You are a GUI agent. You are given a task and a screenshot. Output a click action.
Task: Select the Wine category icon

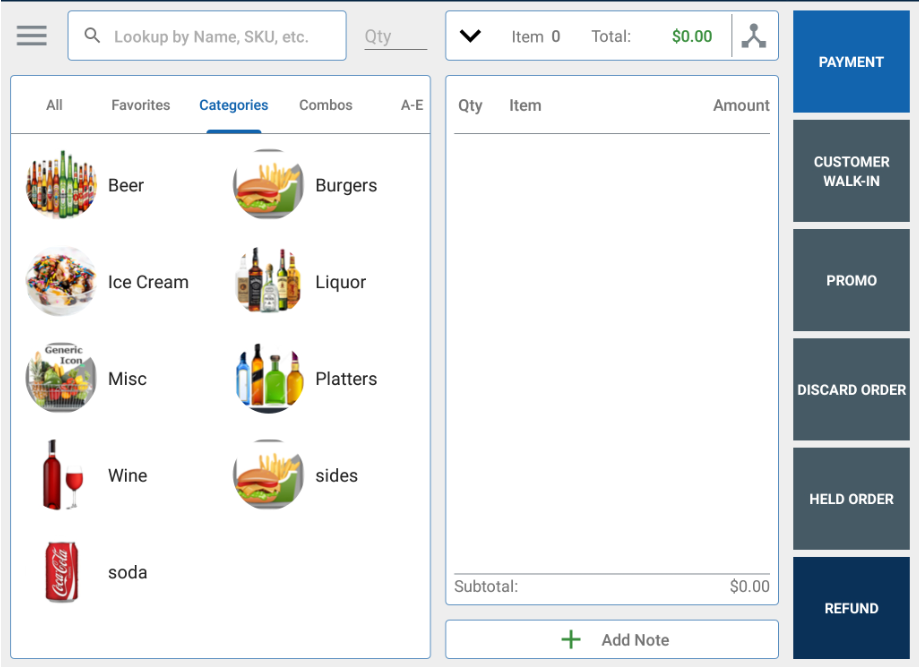pos(62,476)
